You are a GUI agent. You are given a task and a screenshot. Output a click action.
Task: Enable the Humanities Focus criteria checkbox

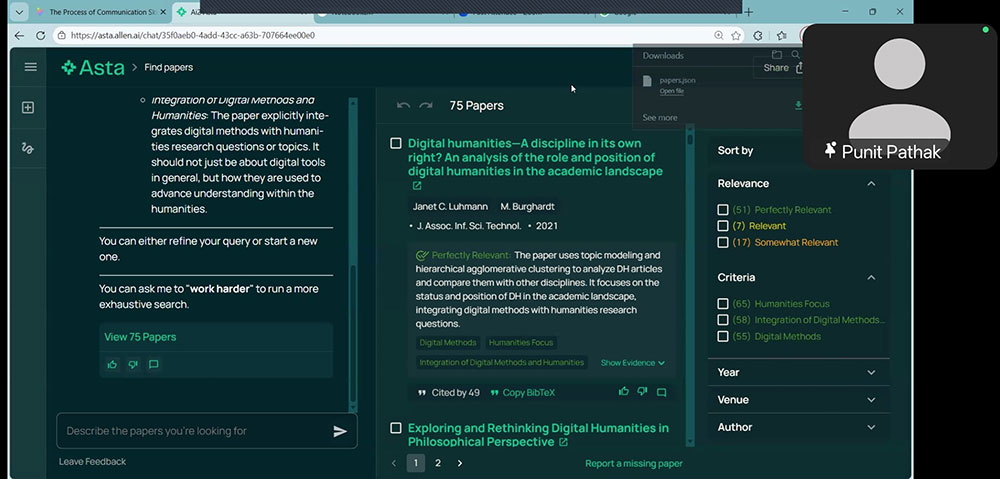pos(723,304)
